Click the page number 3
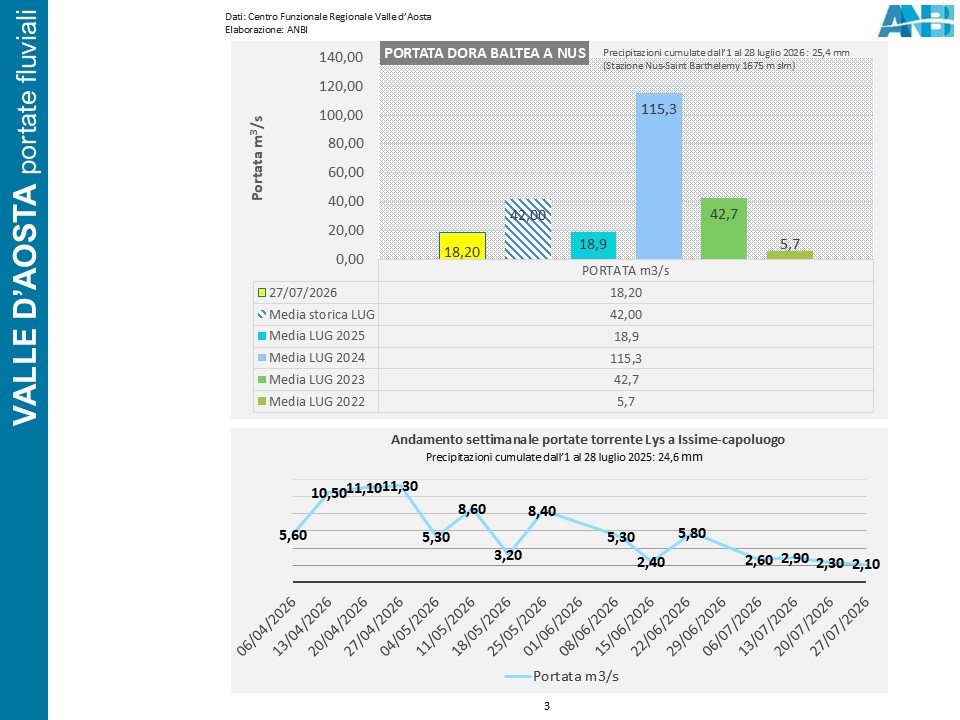960x720 pixels. point(547,706)
